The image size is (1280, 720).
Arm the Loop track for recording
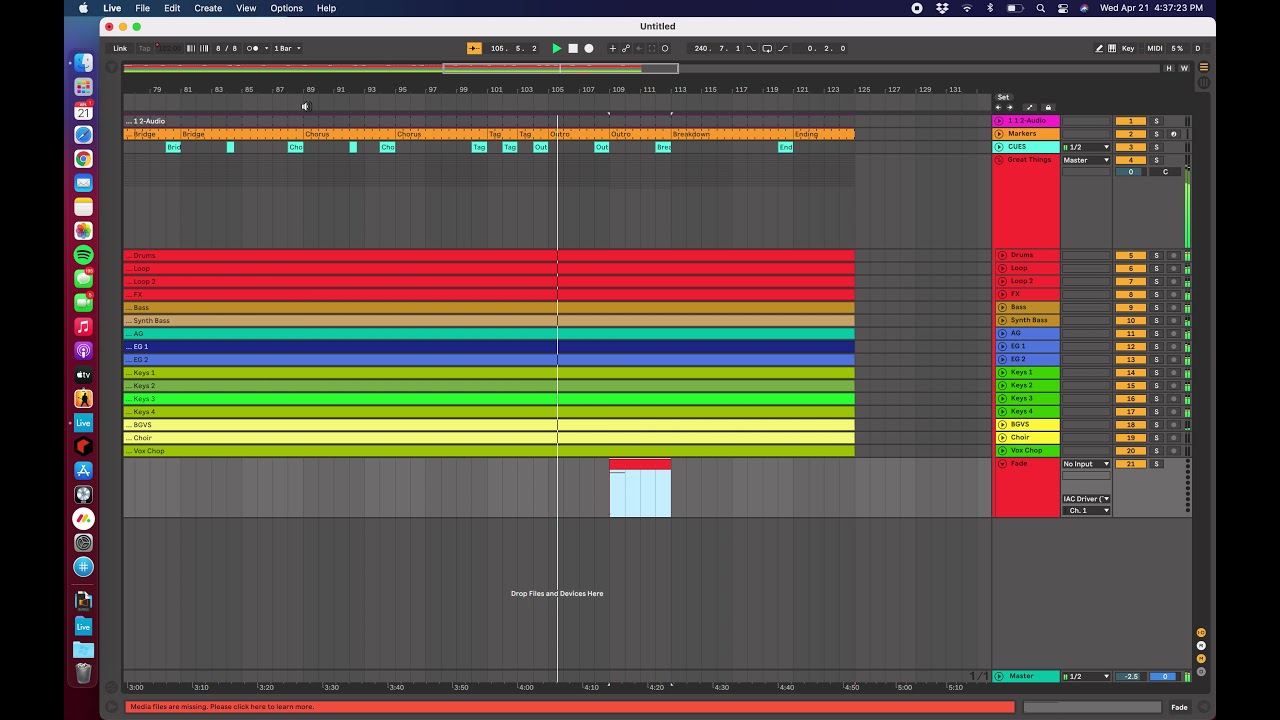pos(1174,268)
